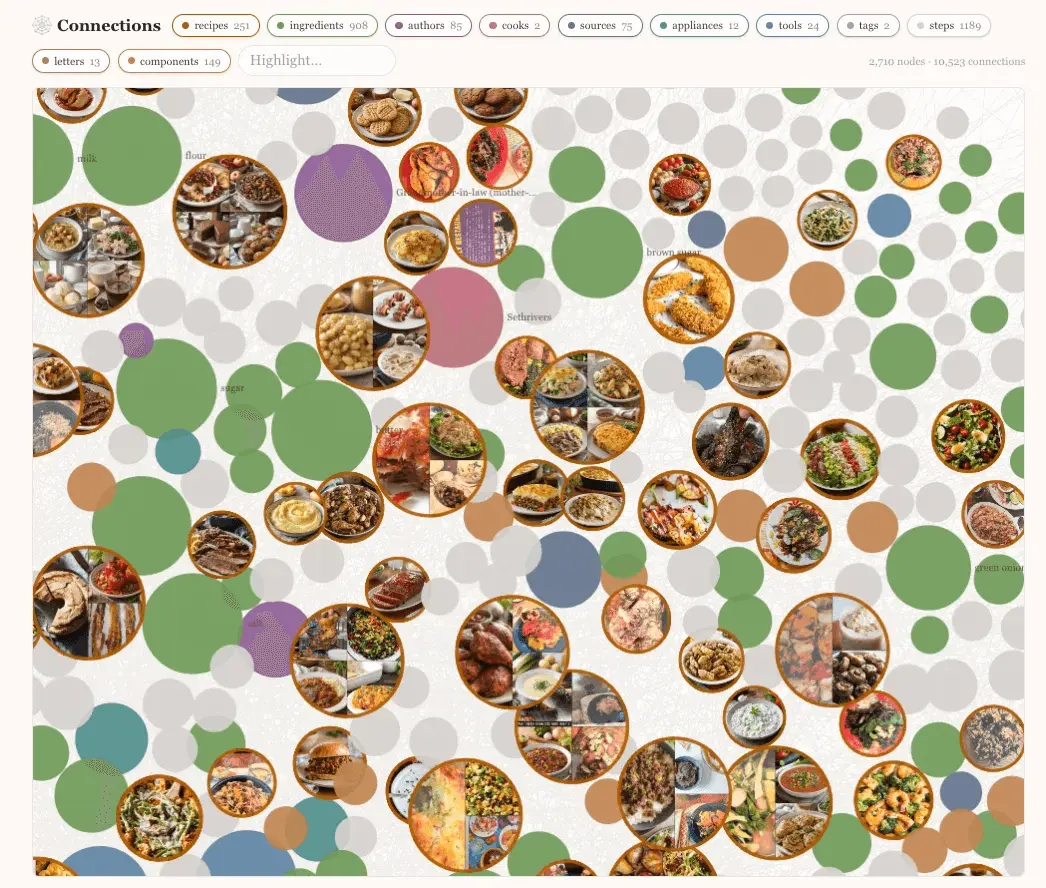Toggle the components filter chip

tap(174, 61)
